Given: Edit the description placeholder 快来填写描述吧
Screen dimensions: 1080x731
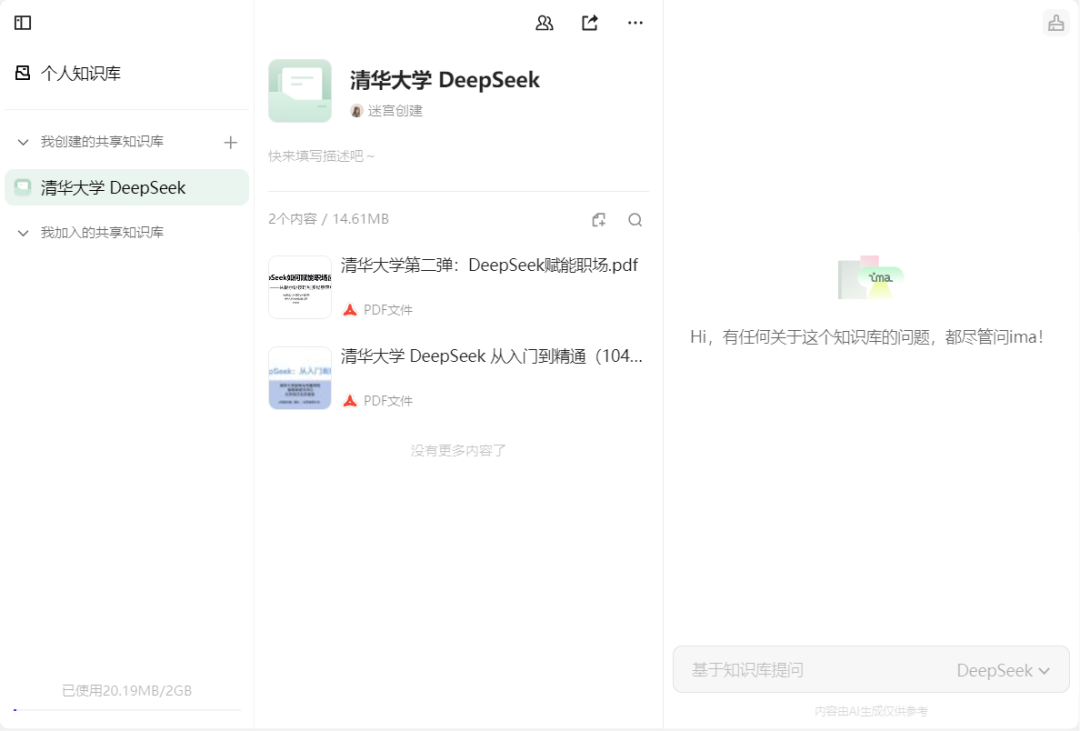Looking at the screenshot, I should [x=320, y=156].
